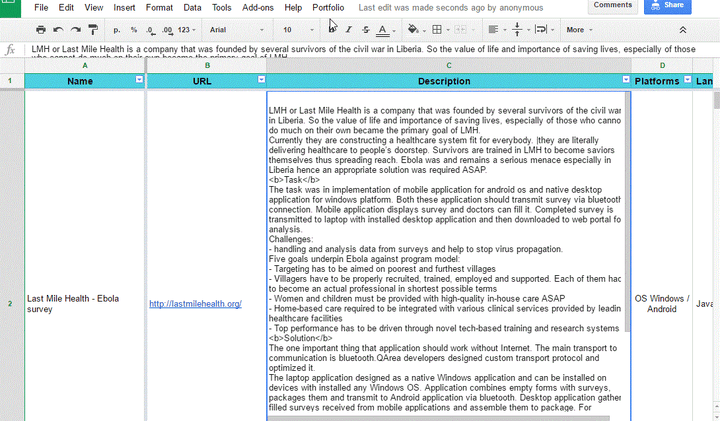Select cell 'Last Mile Health - Ebola survey'
Image resolution: width=720 pixels, height=421 pixels.
click(x=85, y=303)
